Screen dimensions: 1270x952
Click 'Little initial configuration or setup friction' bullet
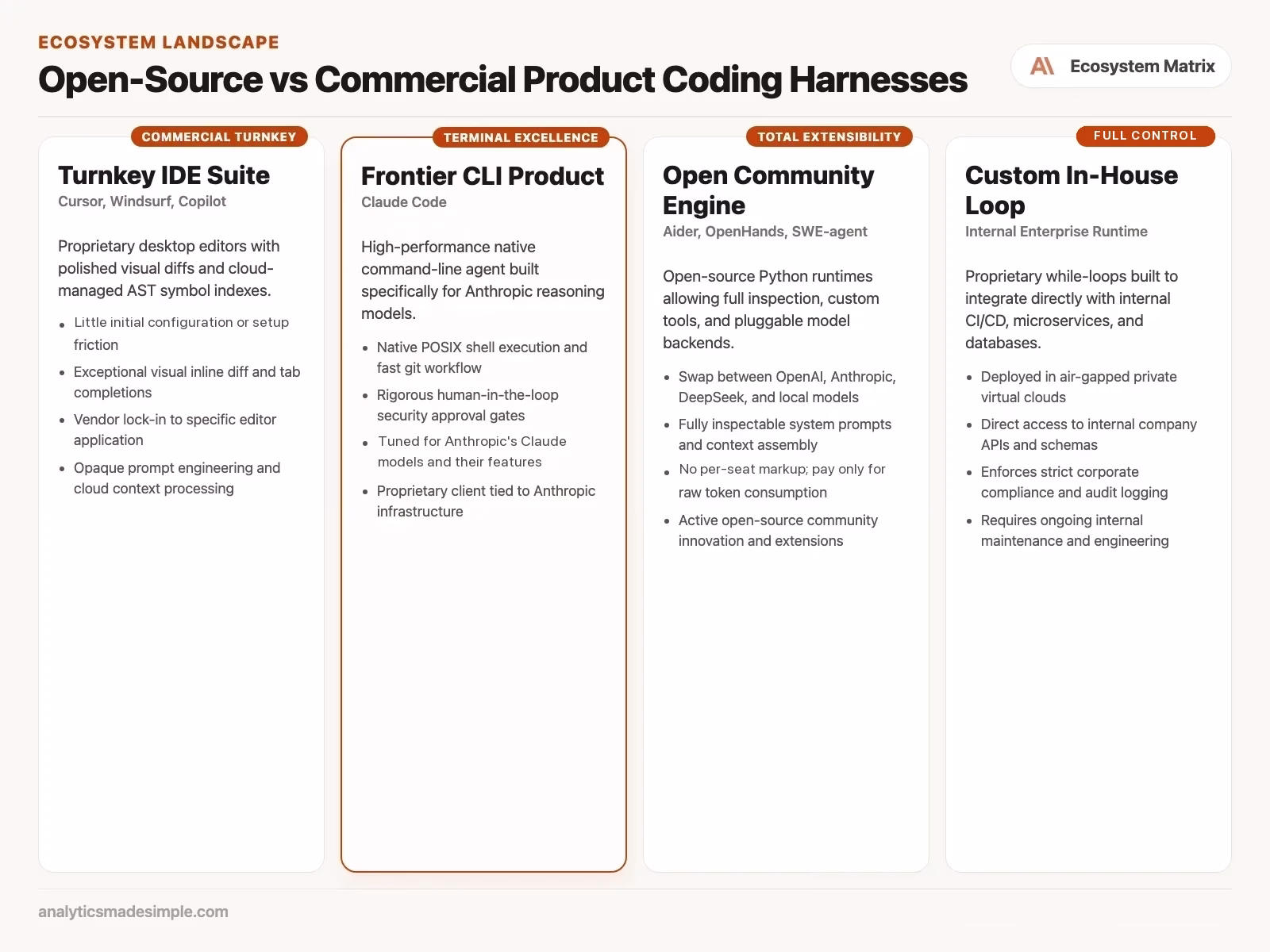[181, 333]
